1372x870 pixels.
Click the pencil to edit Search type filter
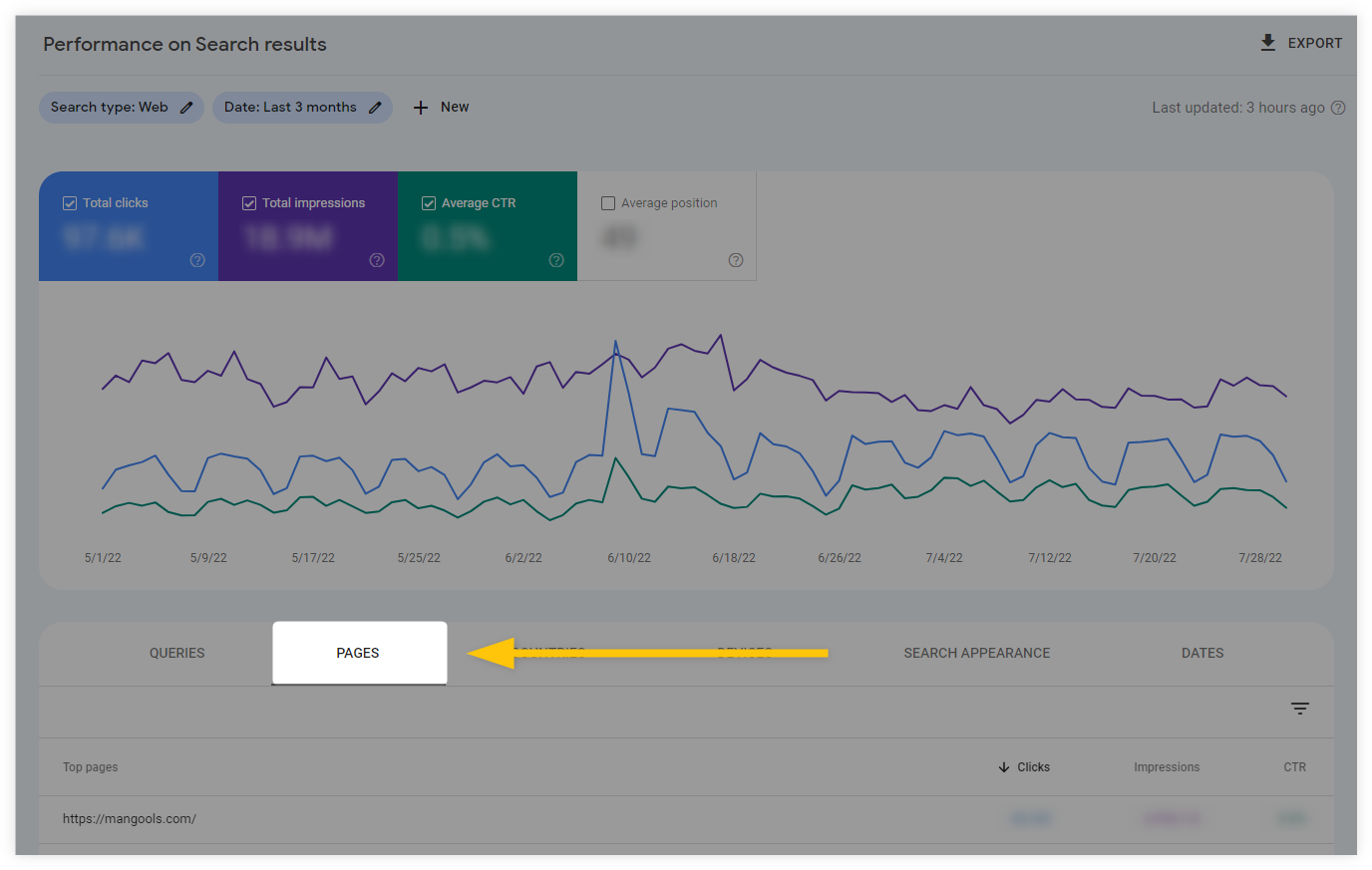[x=188, y=107]
